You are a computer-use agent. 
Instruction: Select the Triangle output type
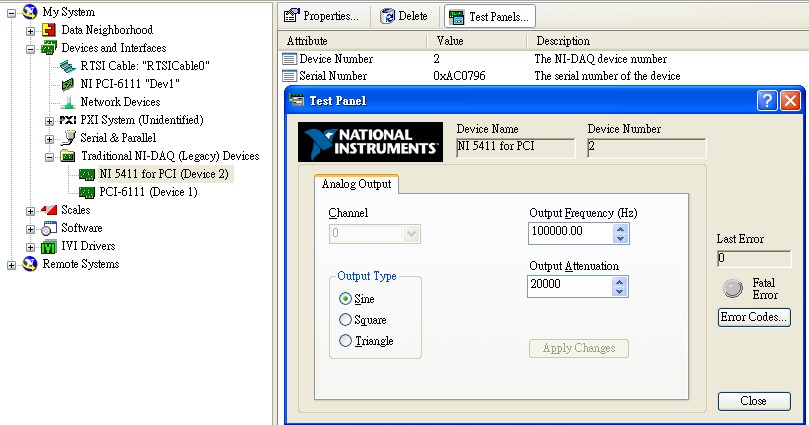[346, 341]
